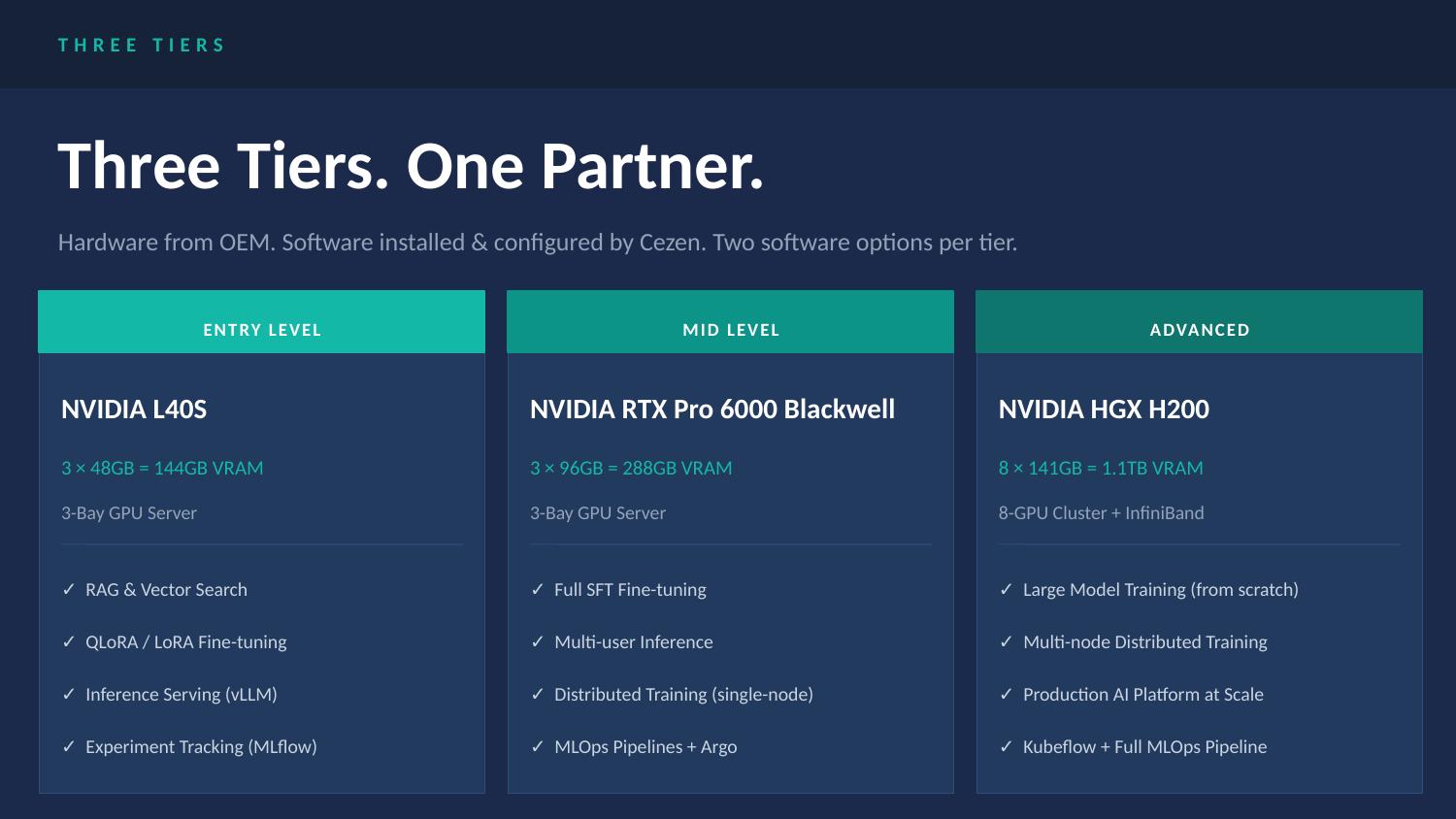Select the ADVANCED tier header
Viewport: 1456px width, 819px height.
(x=1199, y=322)
